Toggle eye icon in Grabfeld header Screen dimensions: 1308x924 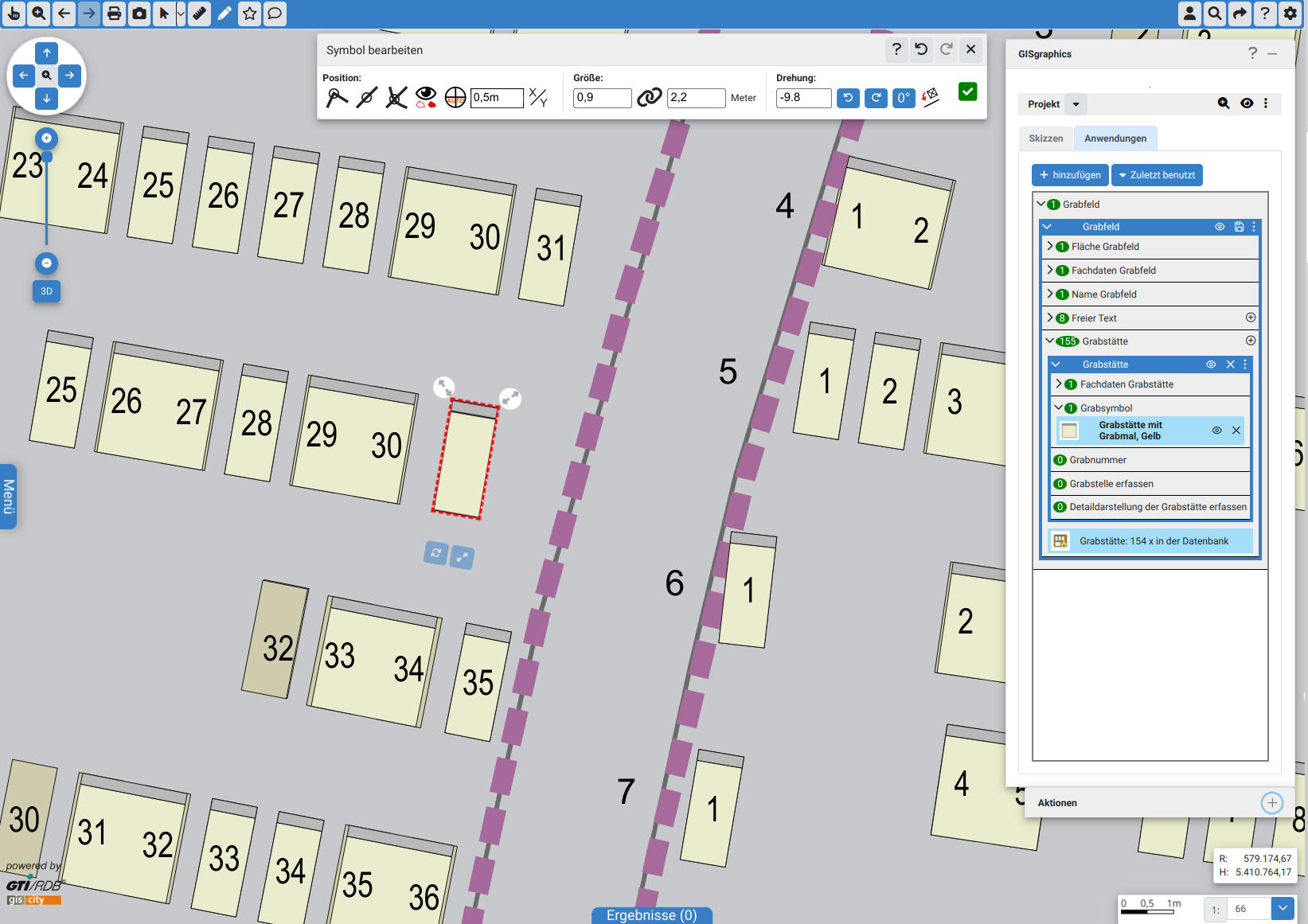(x=1219, y=227)
